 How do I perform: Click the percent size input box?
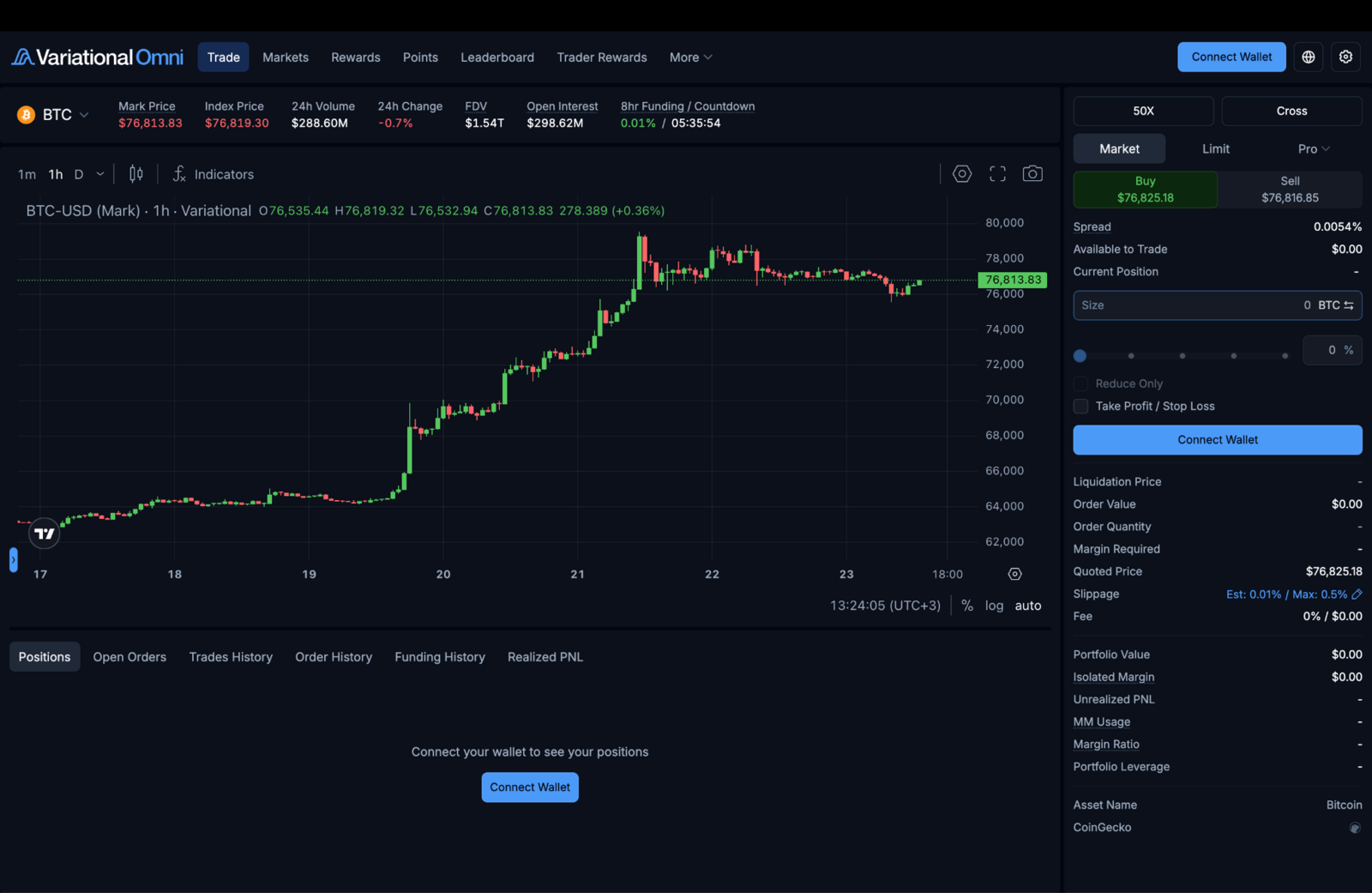click(x=1333, y=350)
